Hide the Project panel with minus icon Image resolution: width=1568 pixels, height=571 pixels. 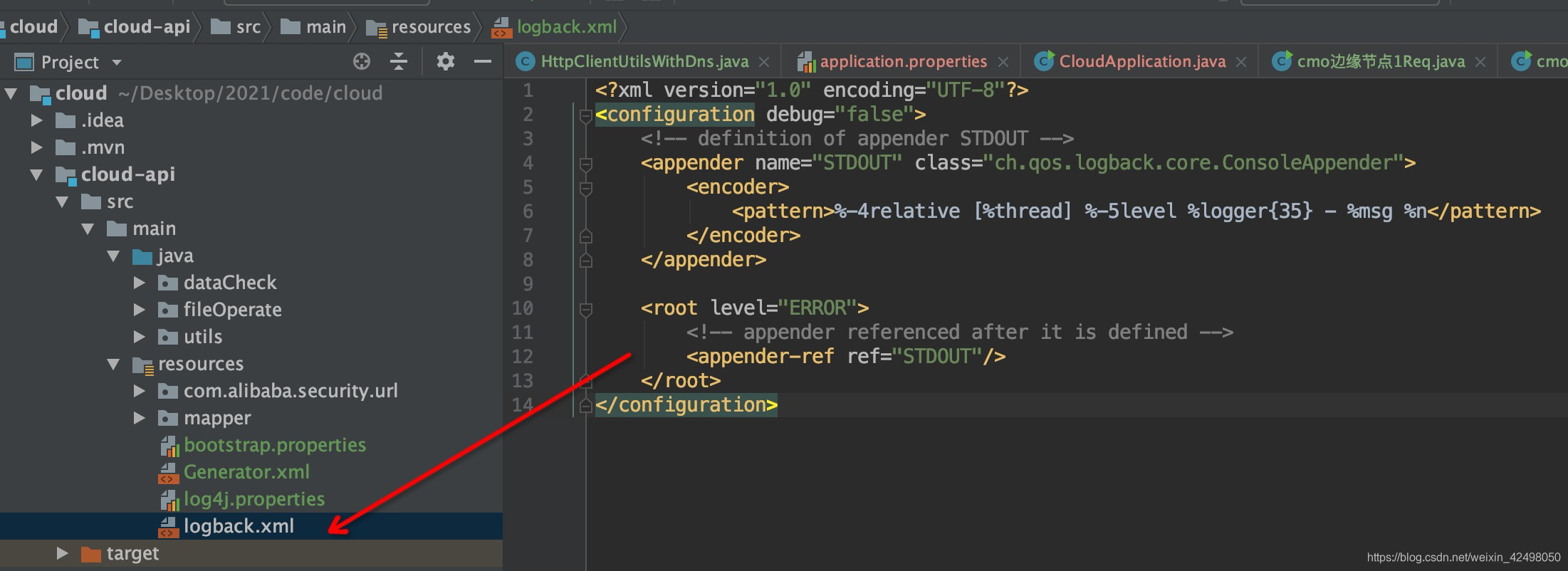pyautogui.click(x=483, y=62)
